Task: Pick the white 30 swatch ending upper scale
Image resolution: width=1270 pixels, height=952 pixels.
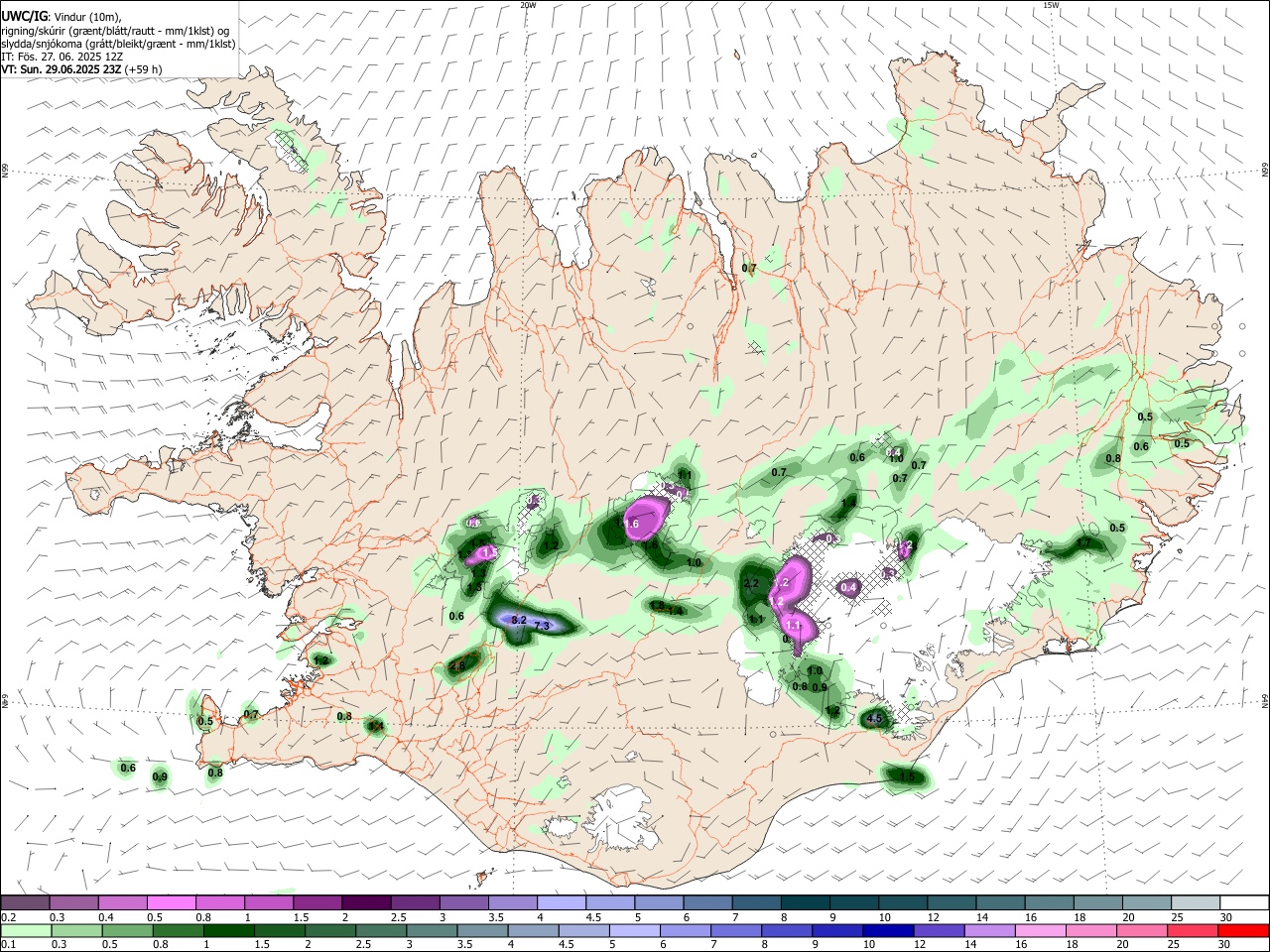Action: pyautogui.click(x=1245, y=903)
